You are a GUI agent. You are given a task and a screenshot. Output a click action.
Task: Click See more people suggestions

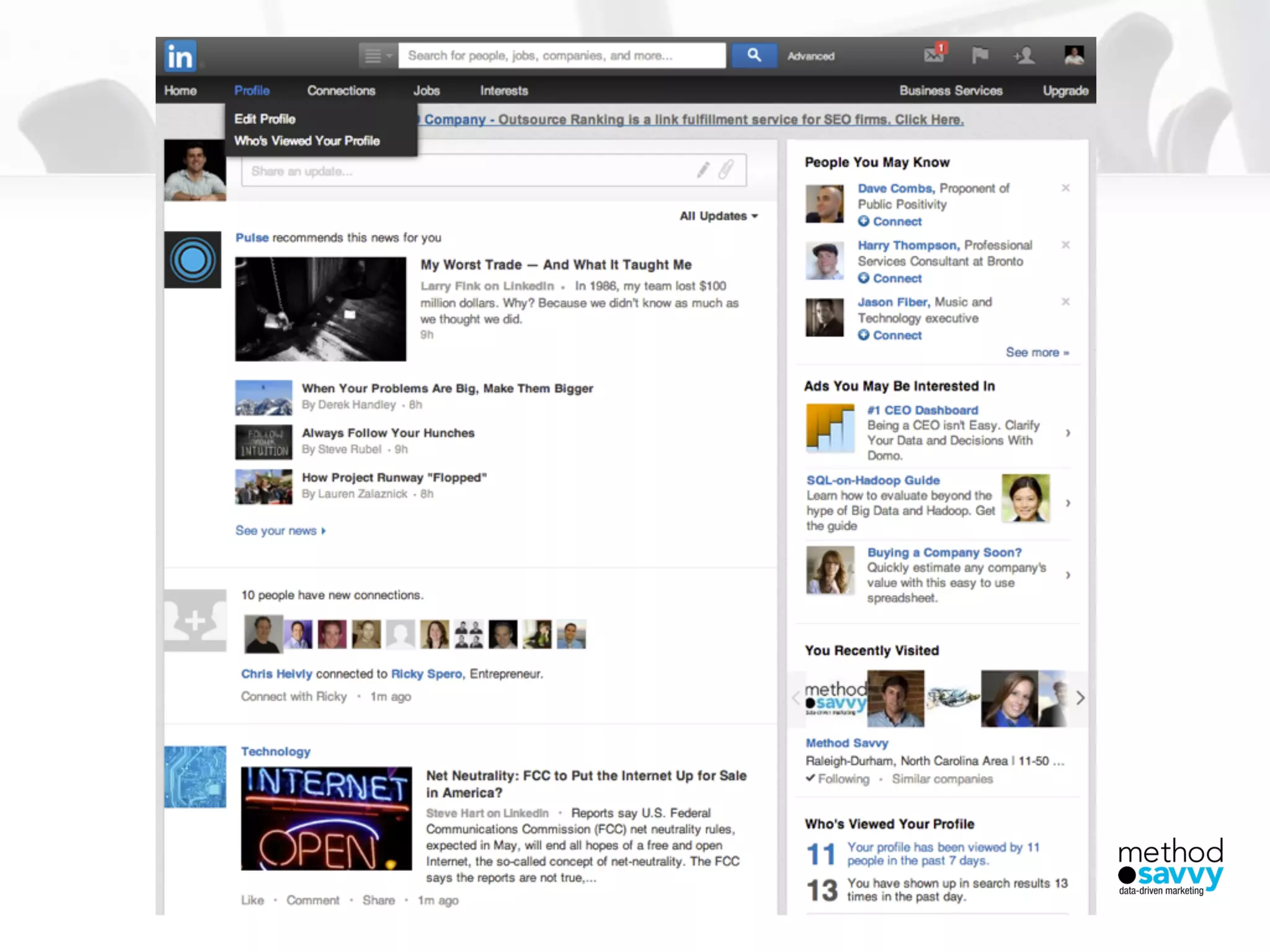click(1037, 352)
